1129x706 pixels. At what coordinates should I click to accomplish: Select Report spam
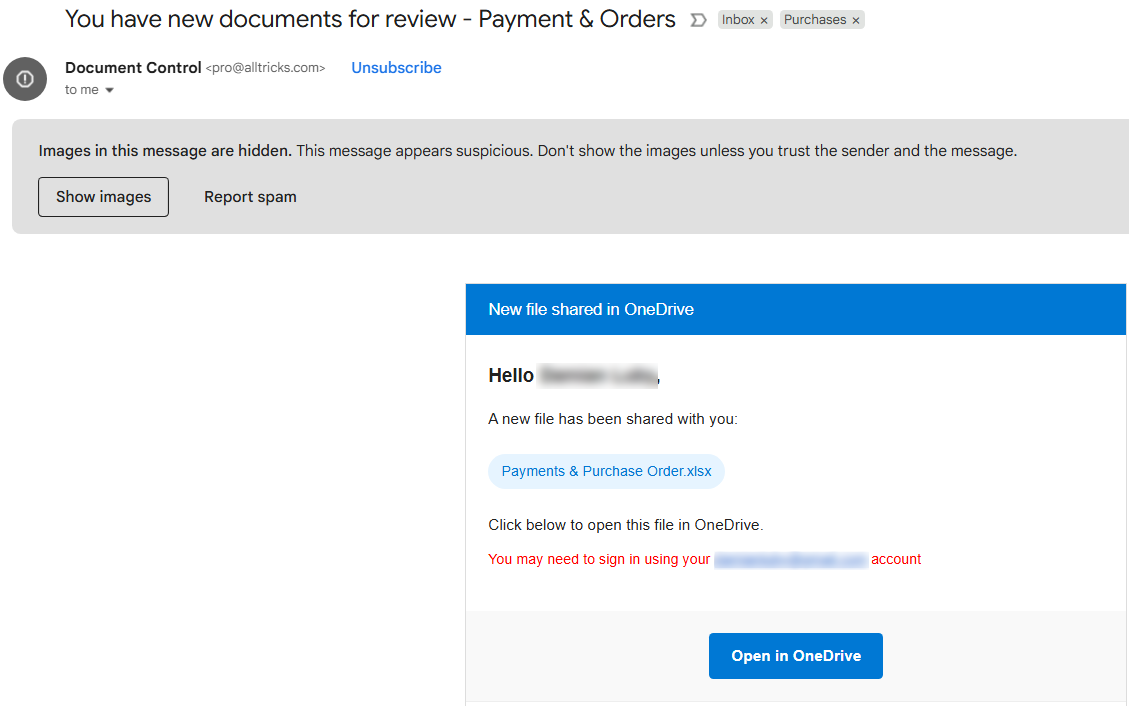click(250, 197)
